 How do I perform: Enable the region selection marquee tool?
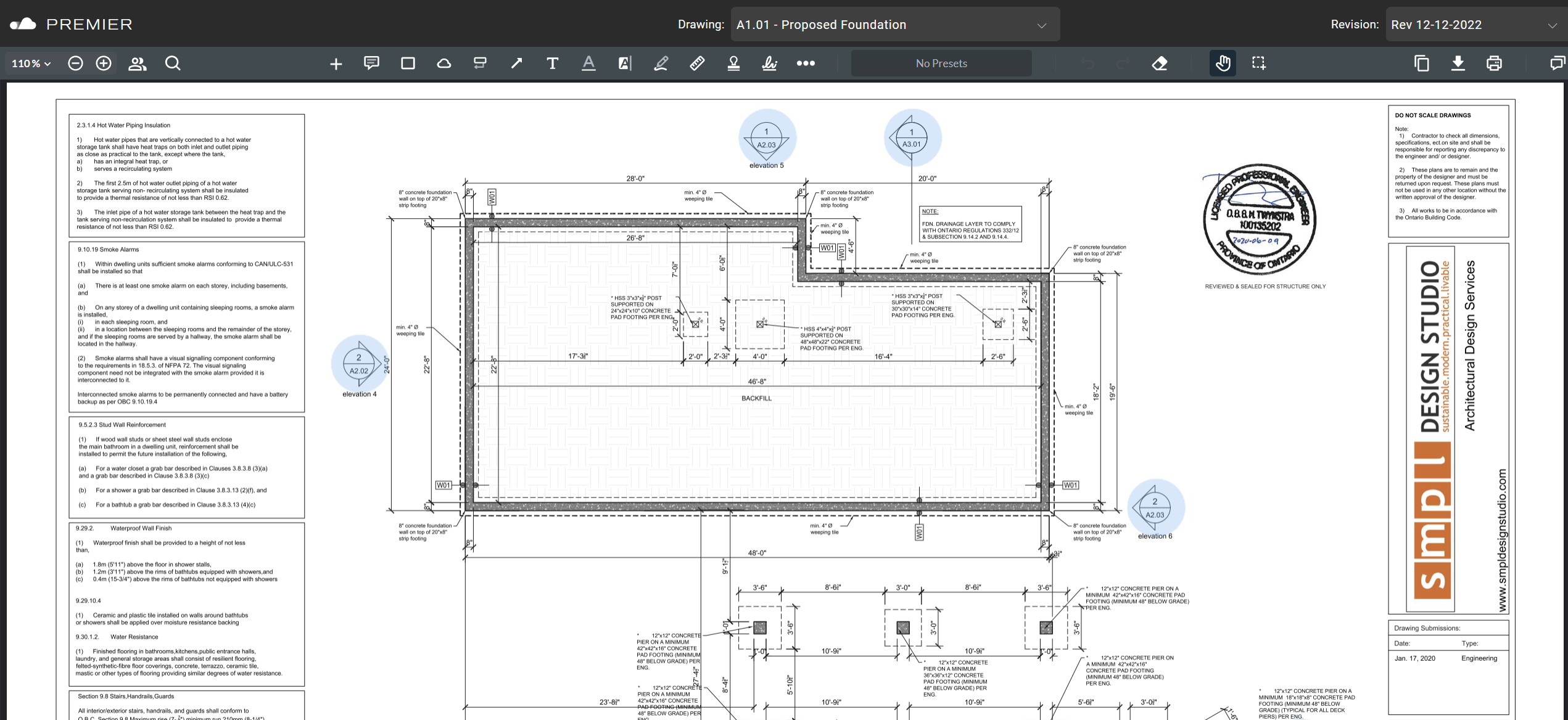click(x=1258, y=63)
